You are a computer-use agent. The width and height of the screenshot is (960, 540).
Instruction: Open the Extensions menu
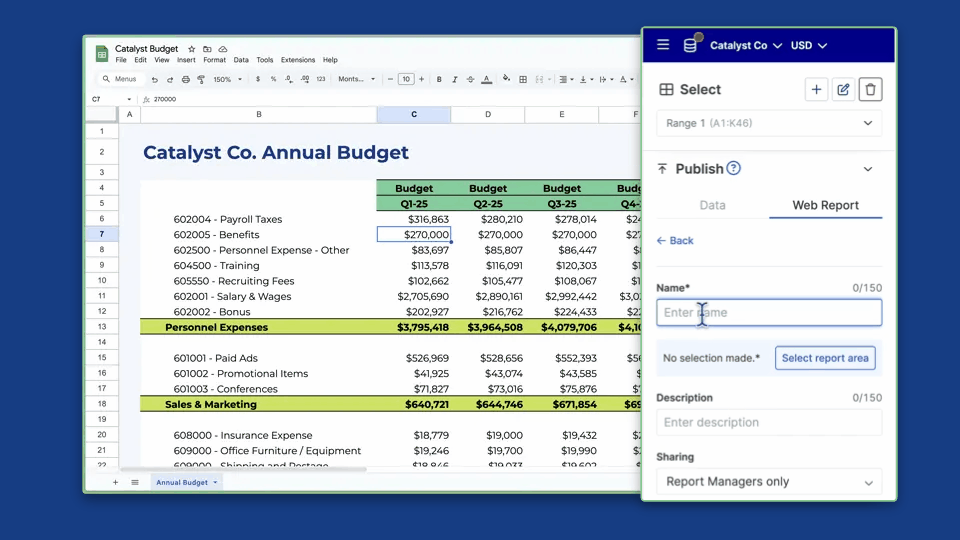298,60
